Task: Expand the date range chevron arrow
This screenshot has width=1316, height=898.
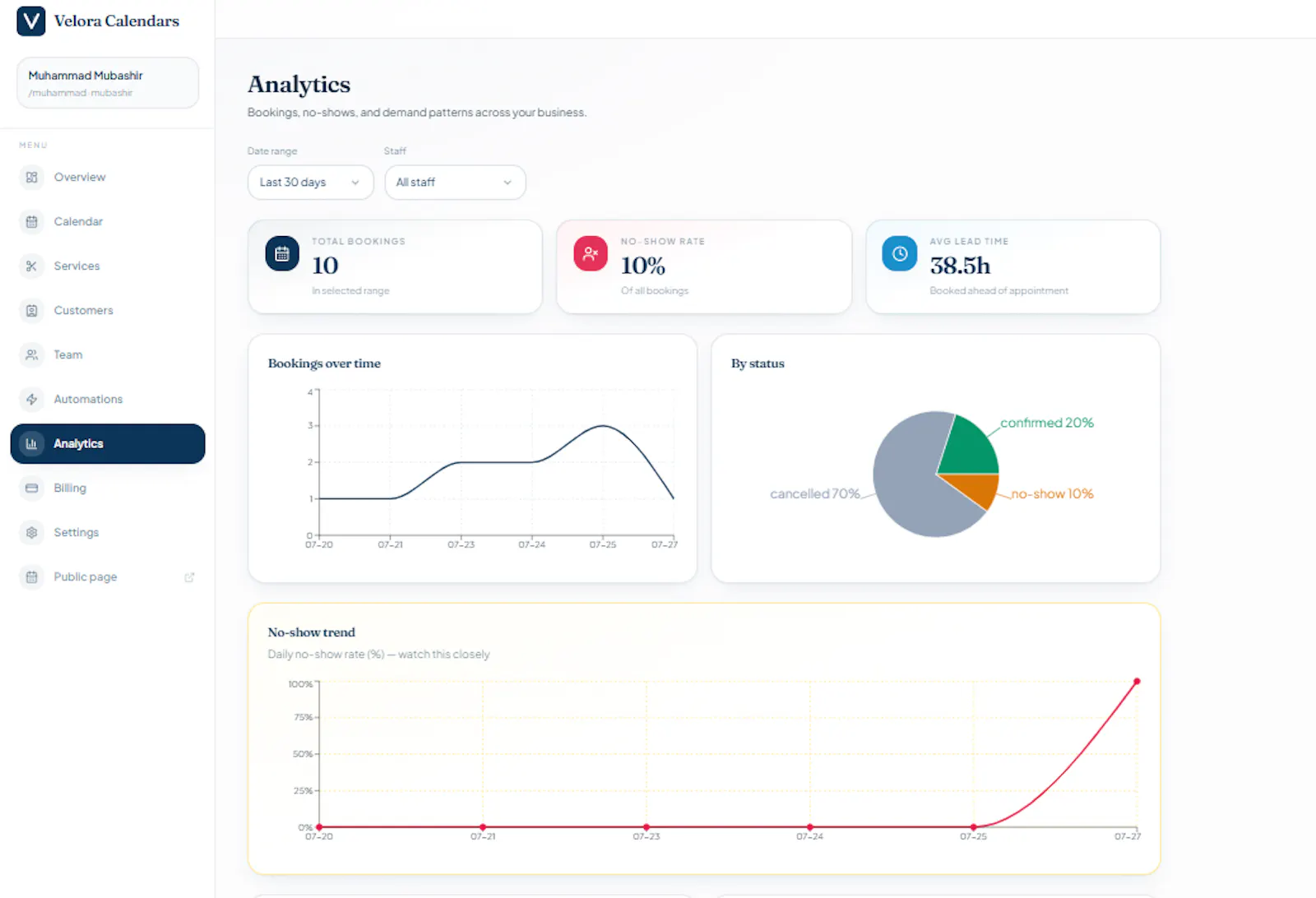Action: tap(355, 183)
